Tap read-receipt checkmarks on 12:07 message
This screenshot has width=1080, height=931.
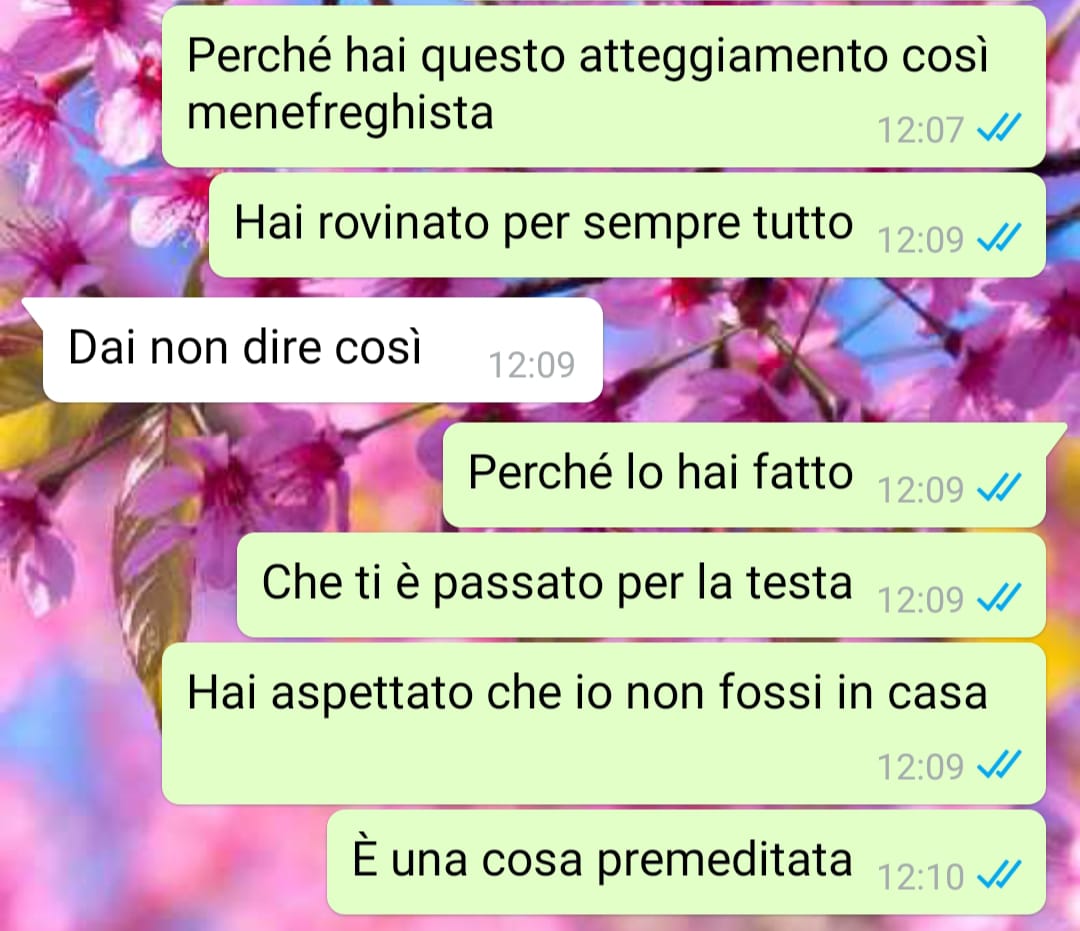999,128
